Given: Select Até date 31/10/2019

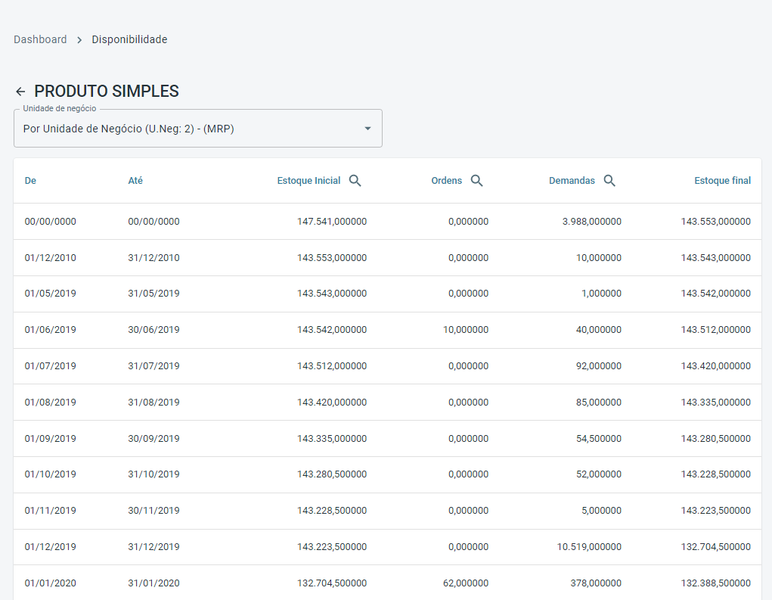Looking at the screenshot, I should (154, 474).
